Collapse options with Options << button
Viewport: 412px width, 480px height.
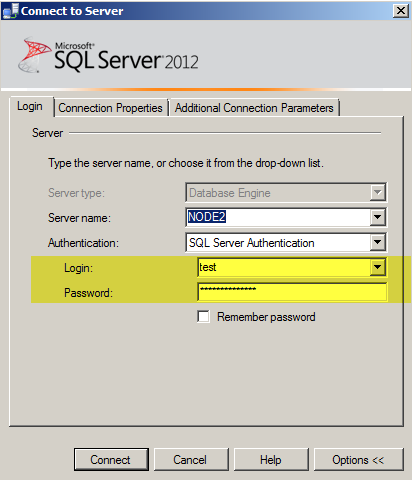(x=358, y=460)
